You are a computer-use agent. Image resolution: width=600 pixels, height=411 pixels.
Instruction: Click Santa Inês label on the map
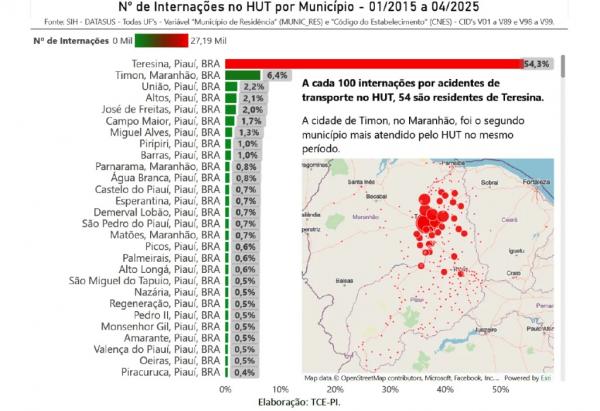tap(361, 182)
